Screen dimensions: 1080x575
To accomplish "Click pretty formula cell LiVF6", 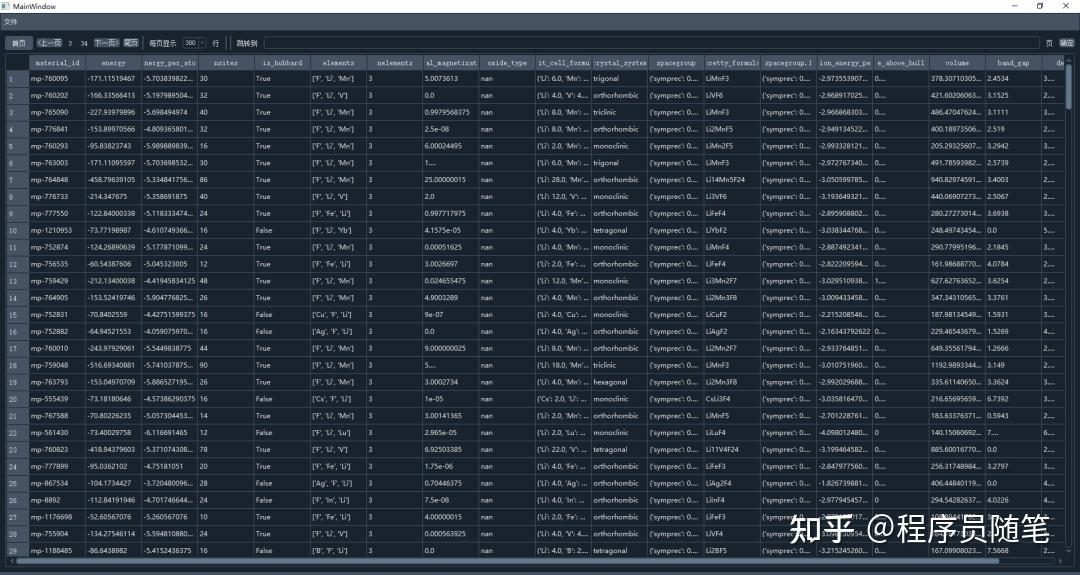I will 732,96.
